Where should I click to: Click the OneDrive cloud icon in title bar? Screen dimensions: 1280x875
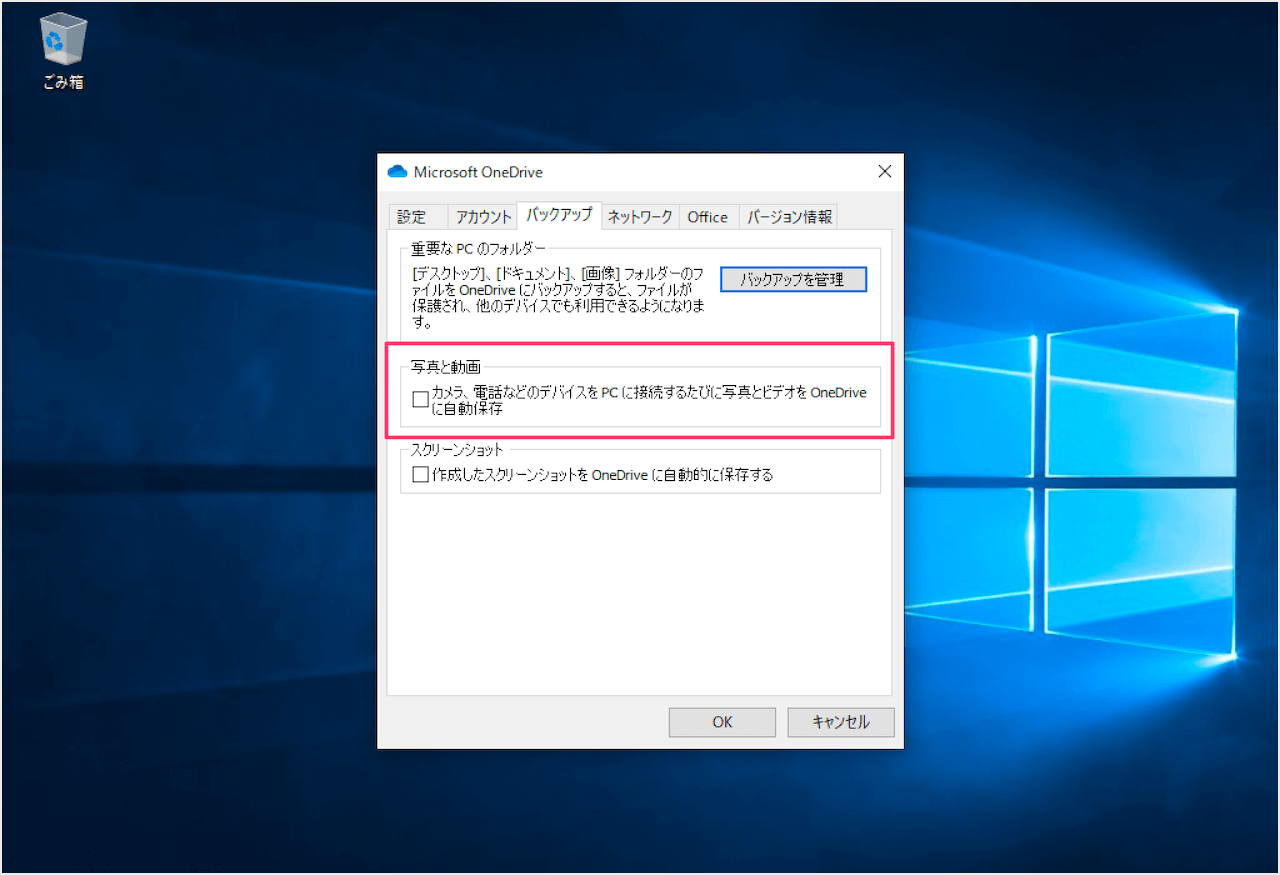click(x=397, y=172)
